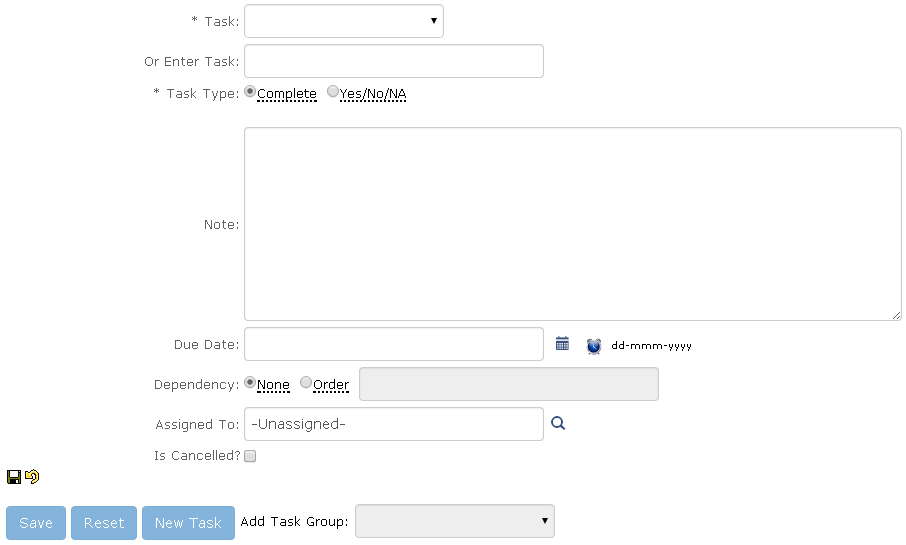Click the Note textarea resize handle
This screenshot has height=545, width=906.
(x=896, y=315)
